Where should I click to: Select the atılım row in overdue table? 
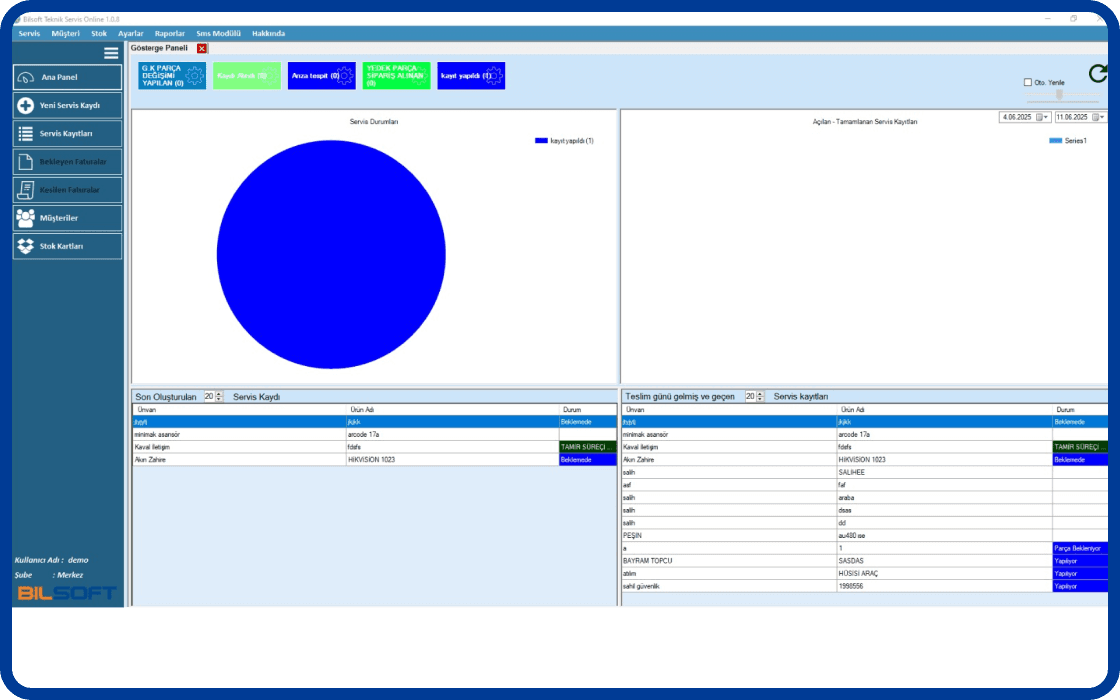coord(864,574)
